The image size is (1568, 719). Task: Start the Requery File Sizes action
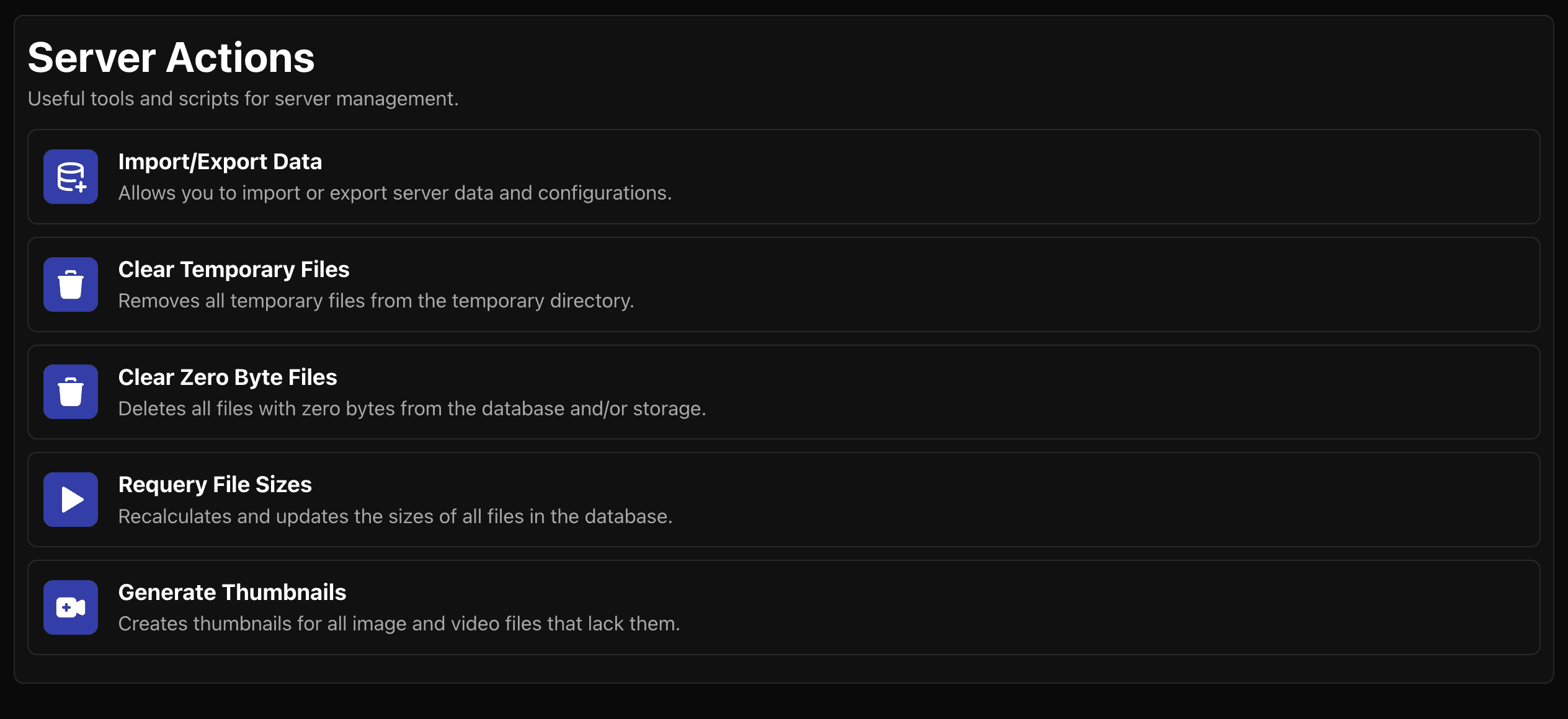click(784, 500)
